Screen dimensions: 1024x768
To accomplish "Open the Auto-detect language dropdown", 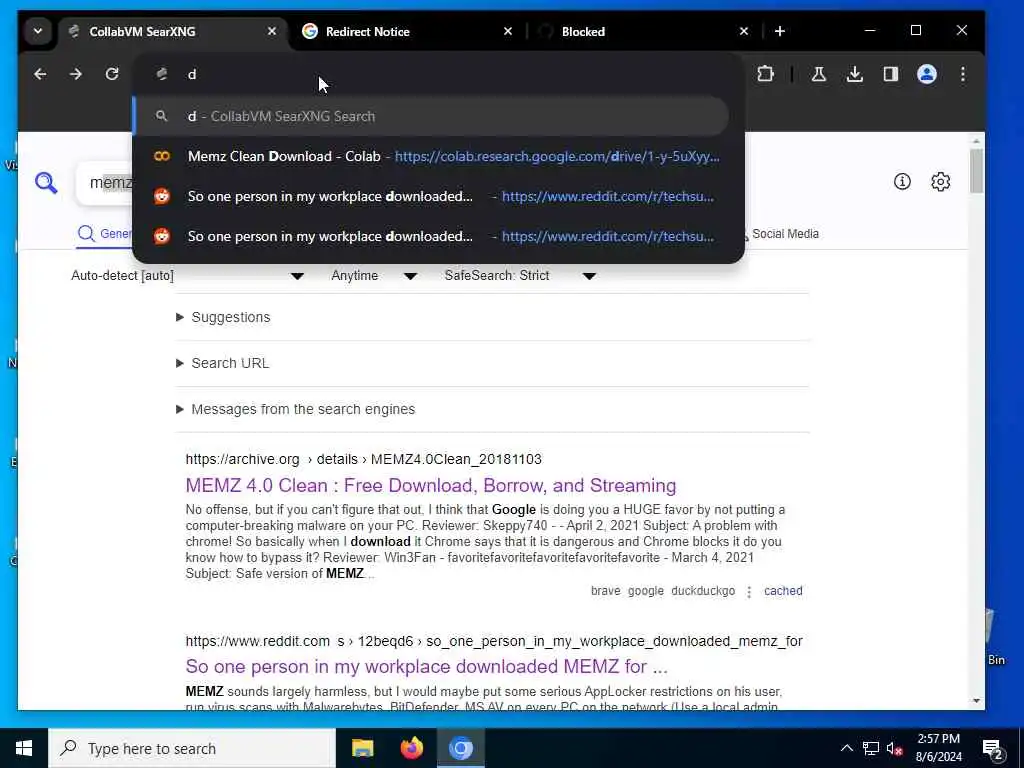I will (x=187, y=276).
